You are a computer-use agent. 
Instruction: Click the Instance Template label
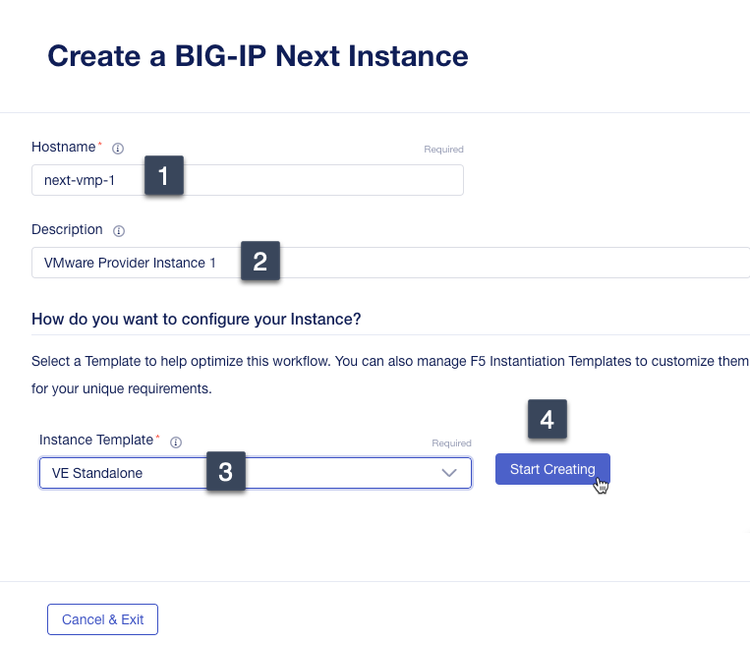[x=96, y=440]
